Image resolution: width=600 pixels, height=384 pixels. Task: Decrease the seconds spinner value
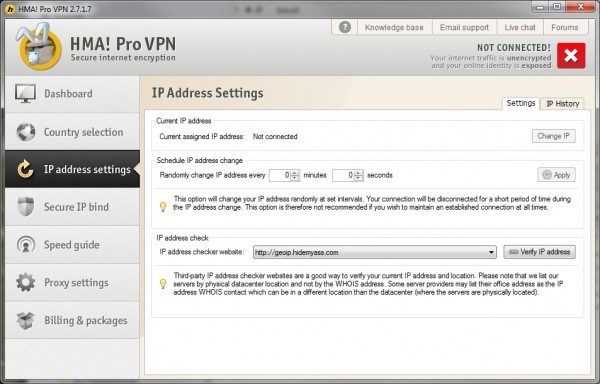pos(358,178)
